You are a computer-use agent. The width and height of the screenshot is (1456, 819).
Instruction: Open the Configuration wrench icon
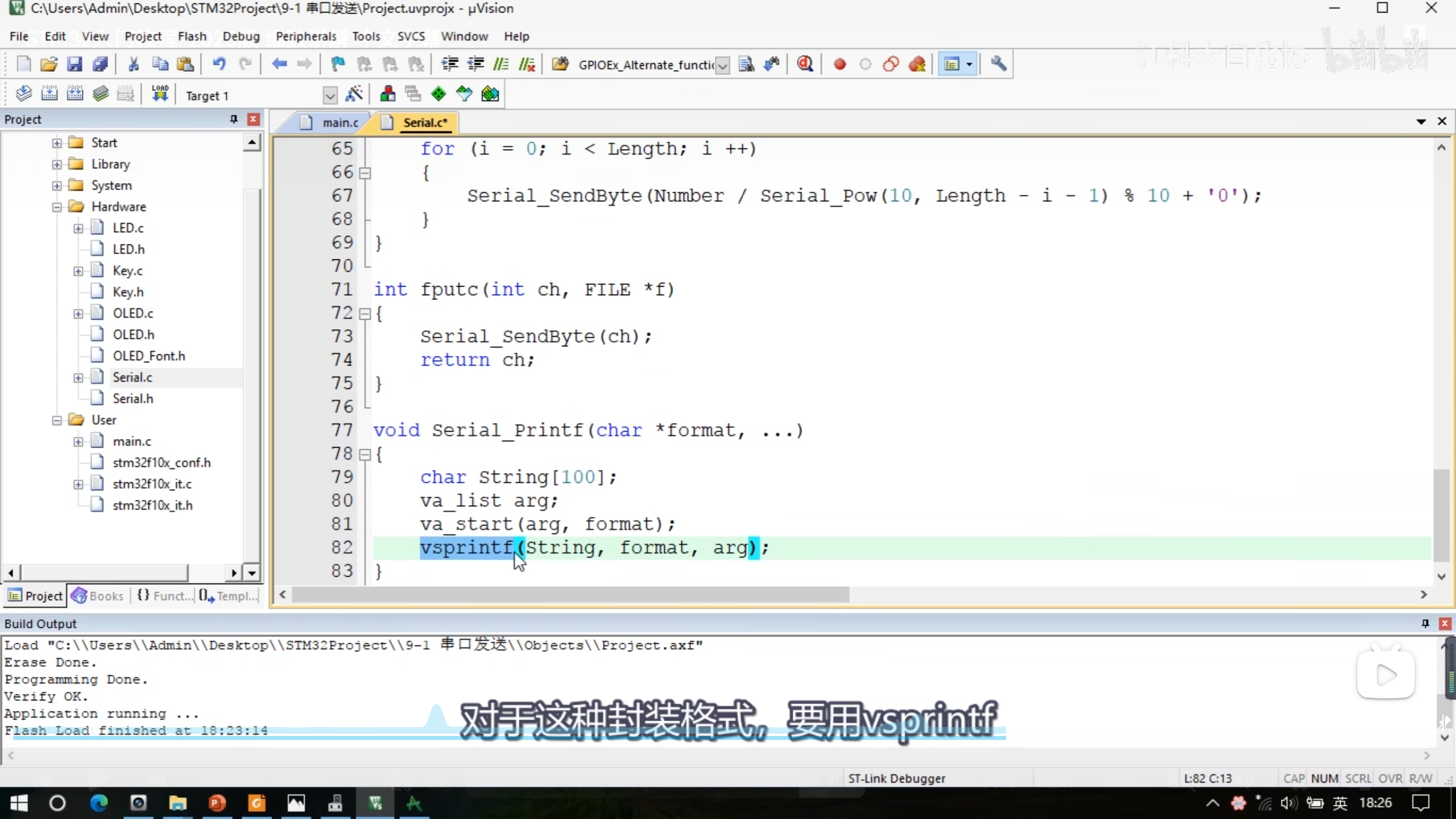[998, 64]
